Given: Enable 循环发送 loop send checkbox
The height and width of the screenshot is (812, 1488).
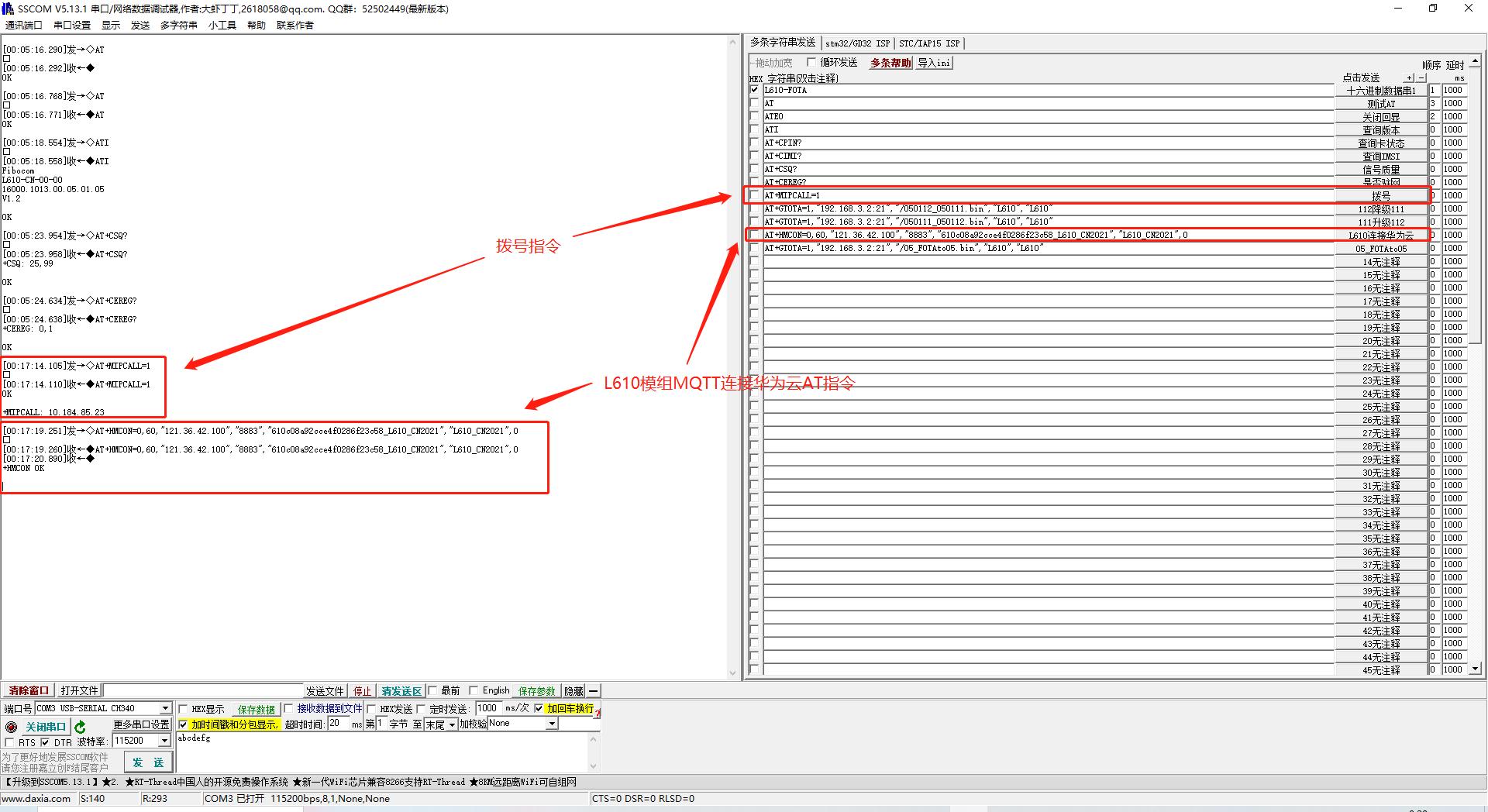Looking at the screenshot, I should 811,62.
